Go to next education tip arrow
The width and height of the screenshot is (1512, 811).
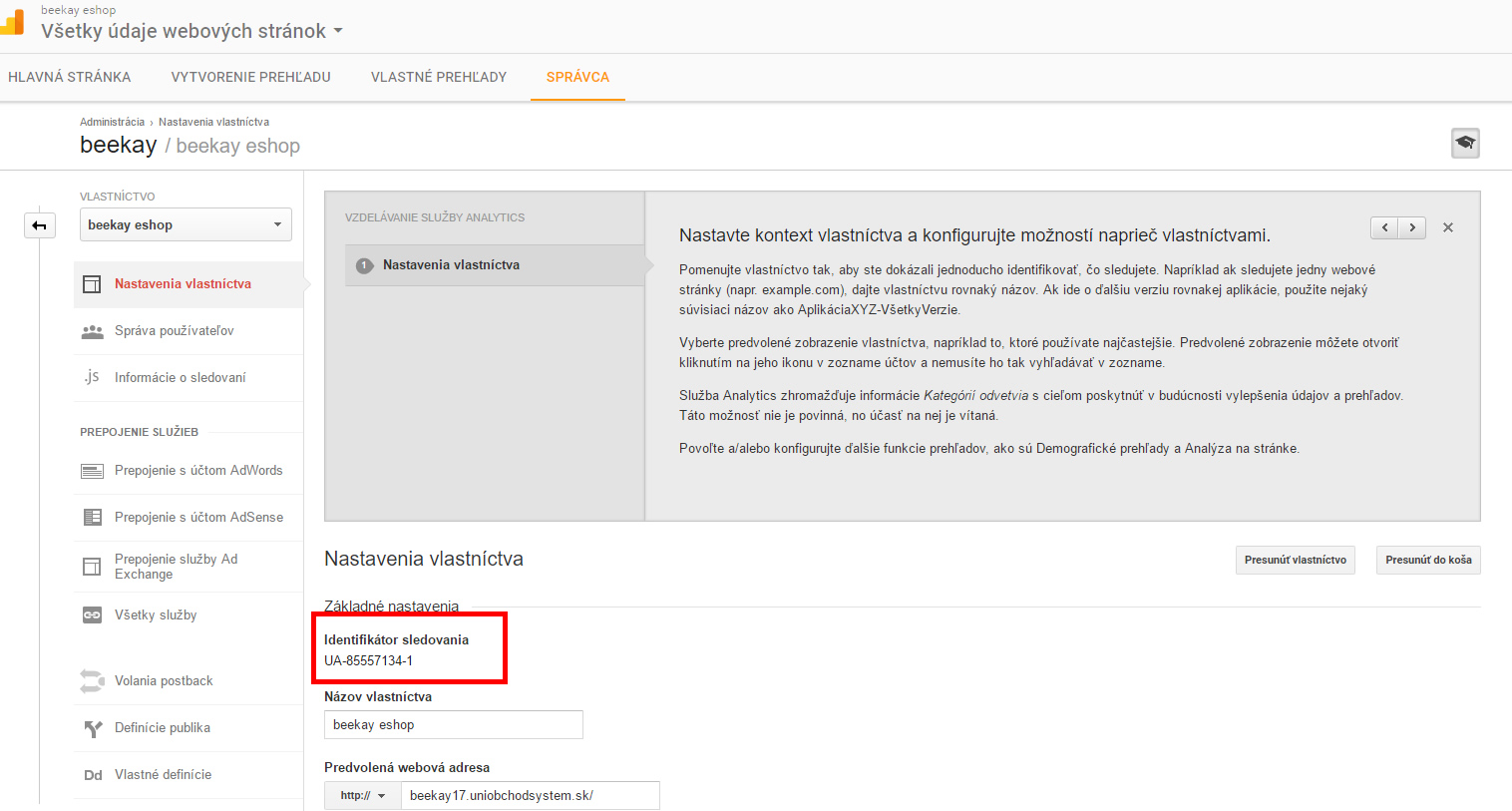tap(1412, 227)
